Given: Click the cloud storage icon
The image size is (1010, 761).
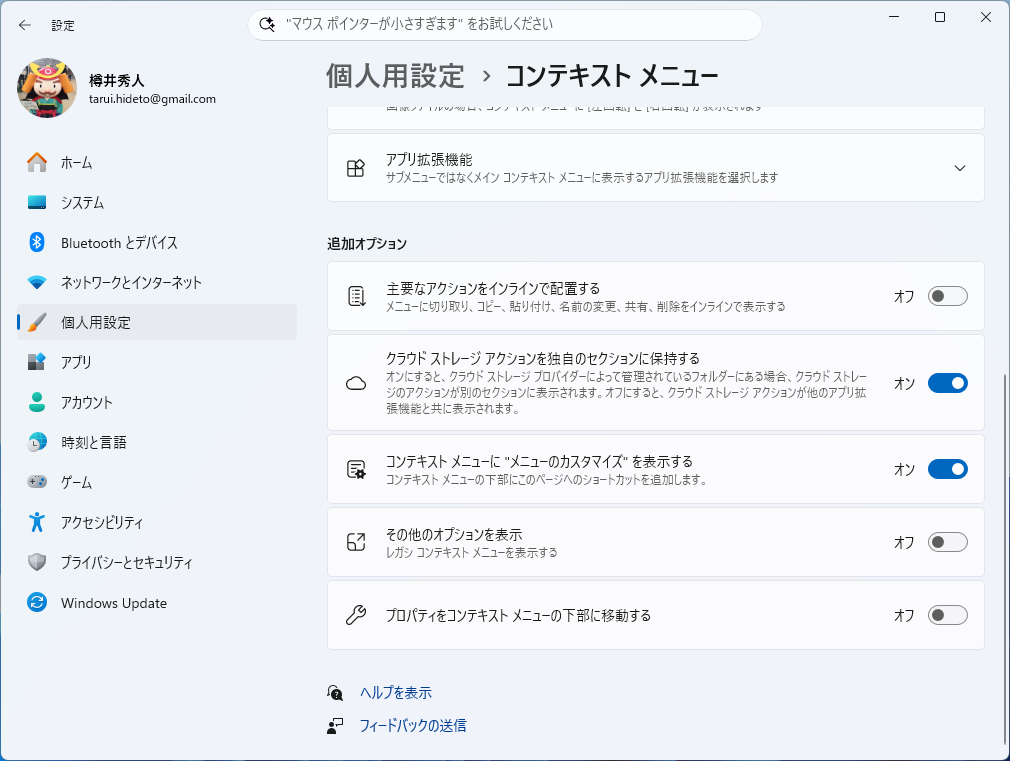Looking at the screenshot, I should [x=356, y=383].
